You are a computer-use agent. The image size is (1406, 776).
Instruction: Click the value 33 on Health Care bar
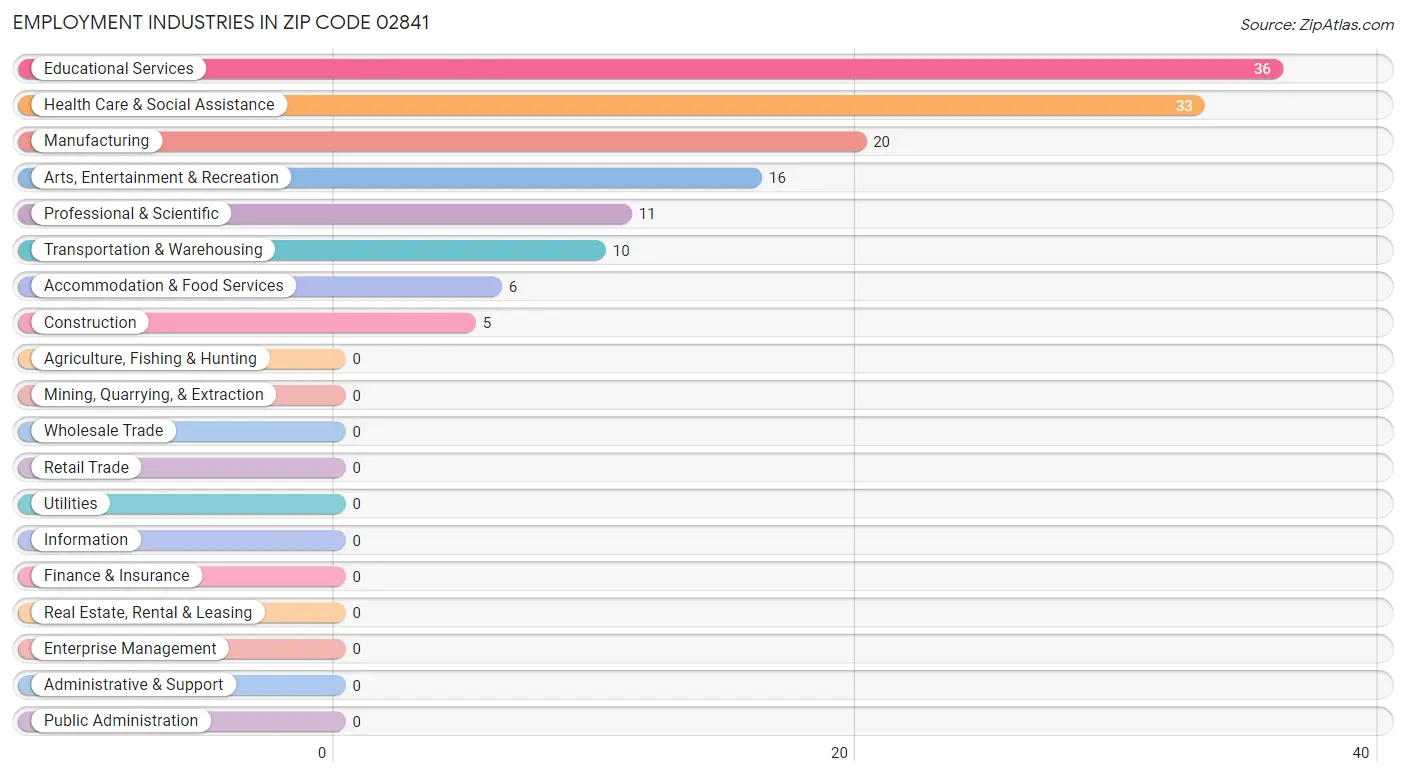point(1184,106)
